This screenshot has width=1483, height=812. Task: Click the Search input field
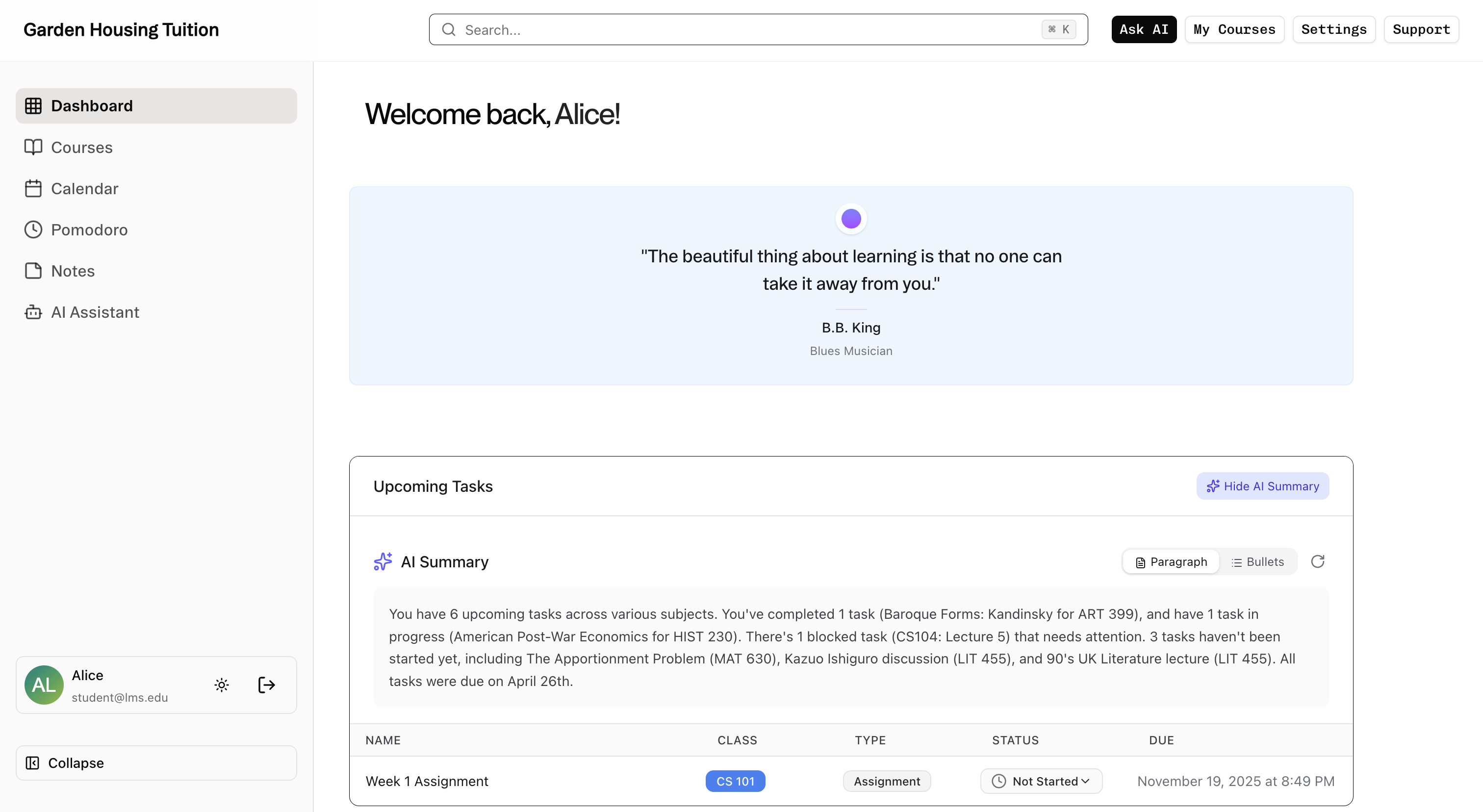(x=748, y=29)
